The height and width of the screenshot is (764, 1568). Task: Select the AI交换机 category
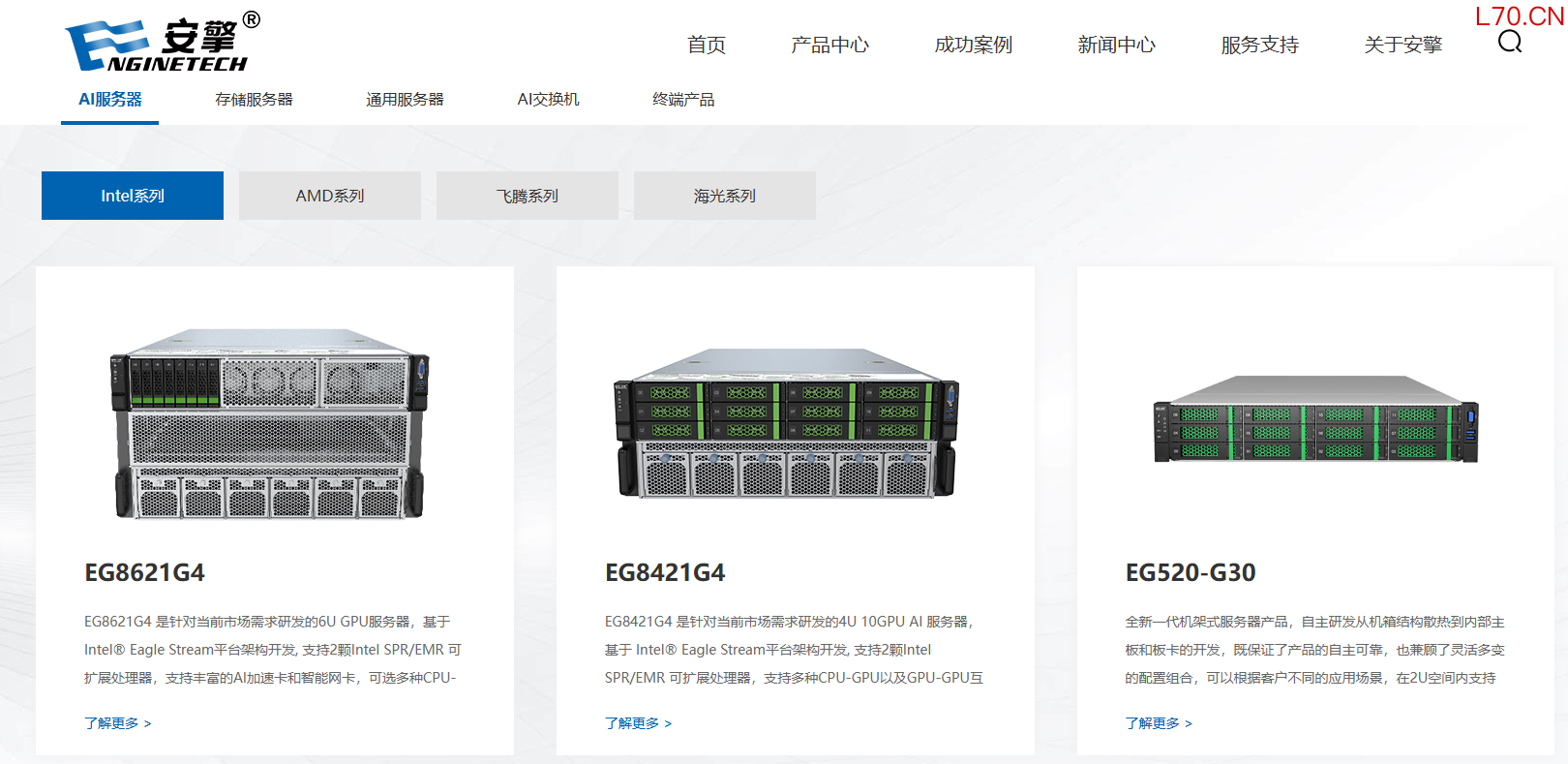pos(548,100)
